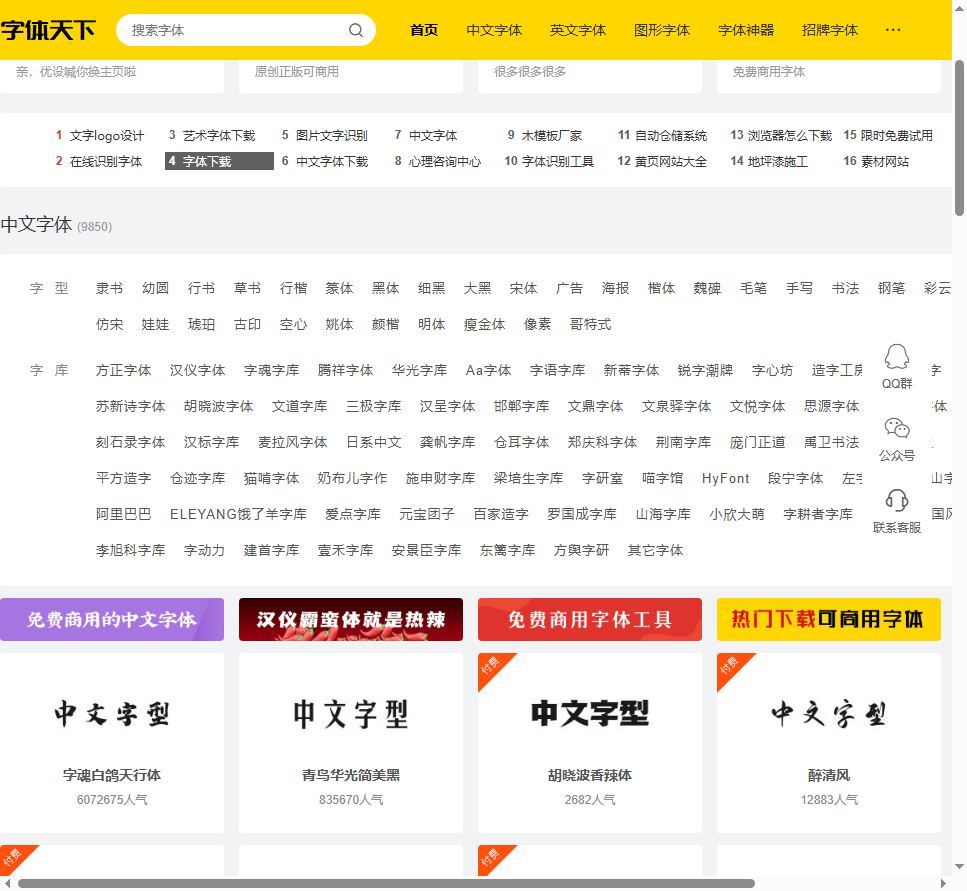Select the 楷体 font type
The image size is (967, 891).
point(661,288)
